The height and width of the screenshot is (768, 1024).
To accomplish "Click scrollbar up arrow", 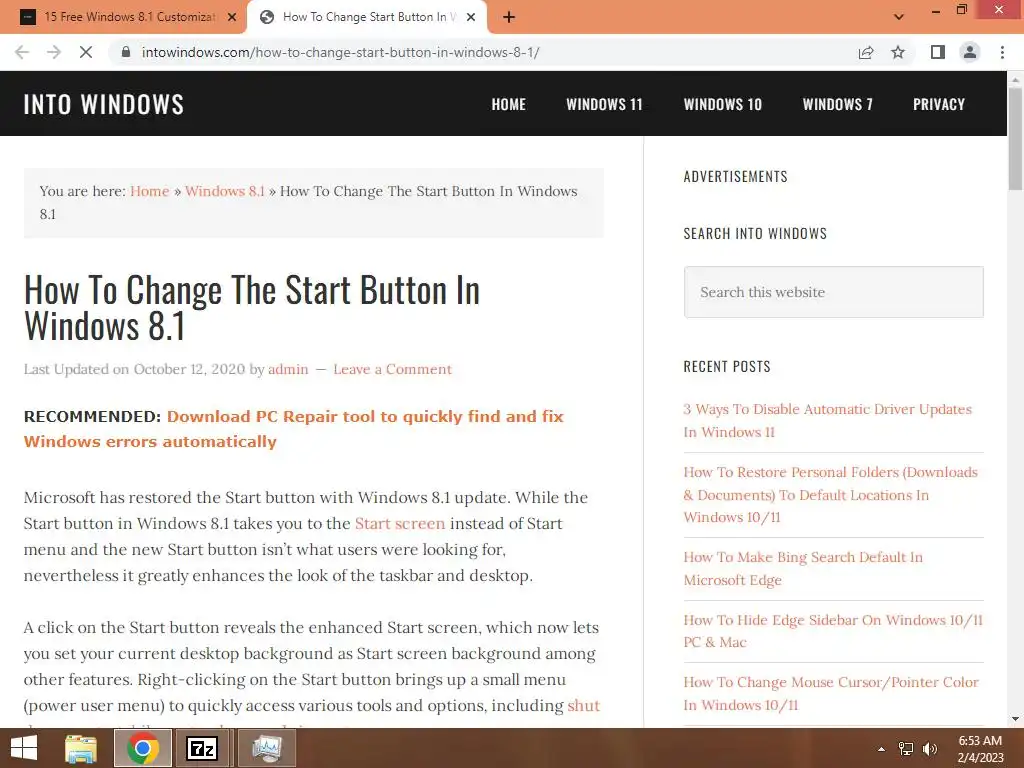I will [1016, 79].
